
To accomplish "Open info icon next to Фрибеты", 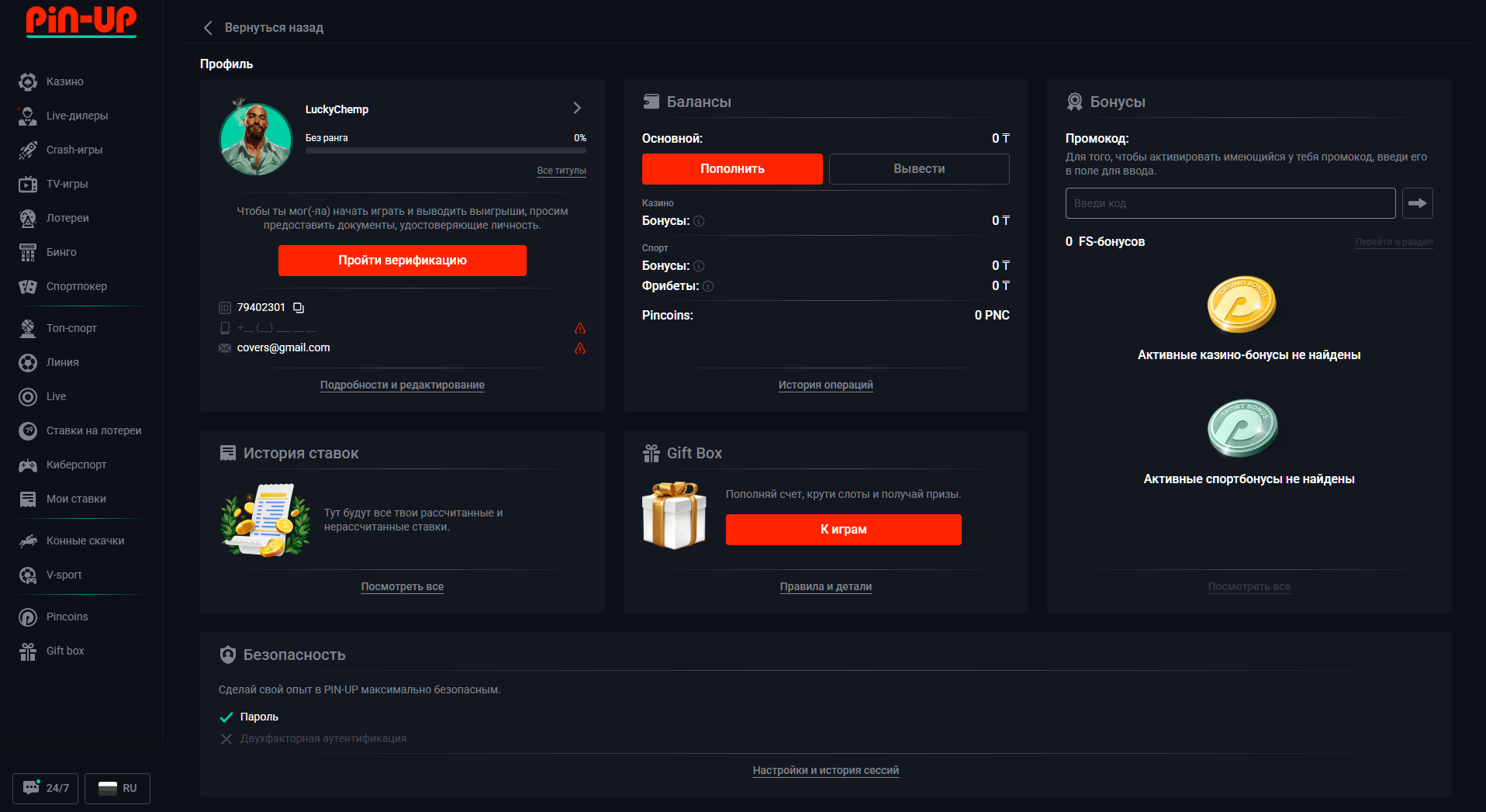I will click(x=708, y=286).
